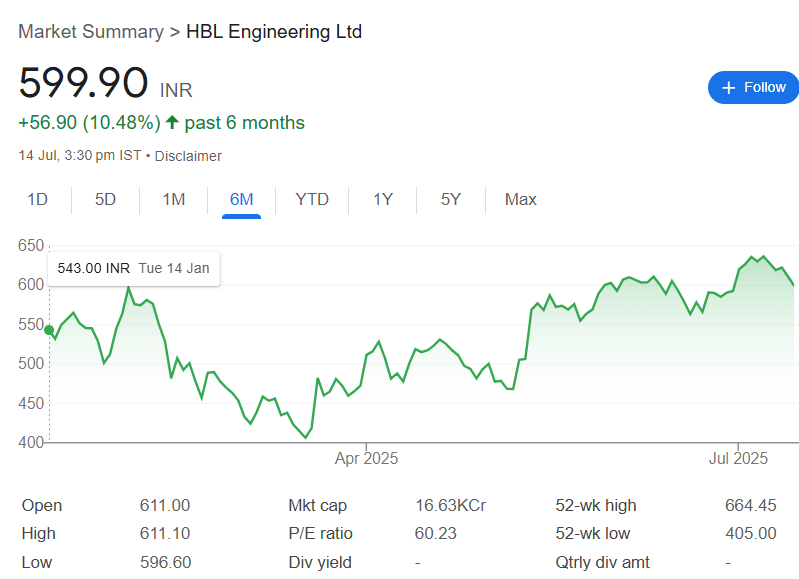The image size is (799, 579).
Task: Click the Jul 2025 axis label
Action: [x=738, y=458]
